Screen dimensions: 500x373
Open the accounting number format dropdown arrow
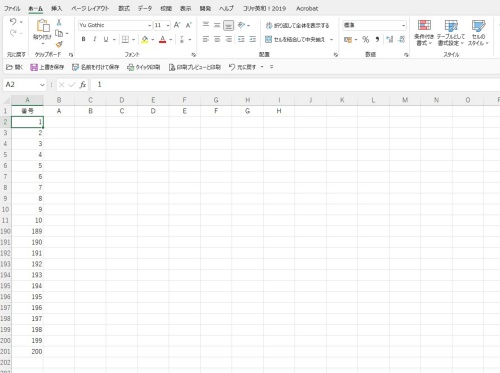pos(356,40)
